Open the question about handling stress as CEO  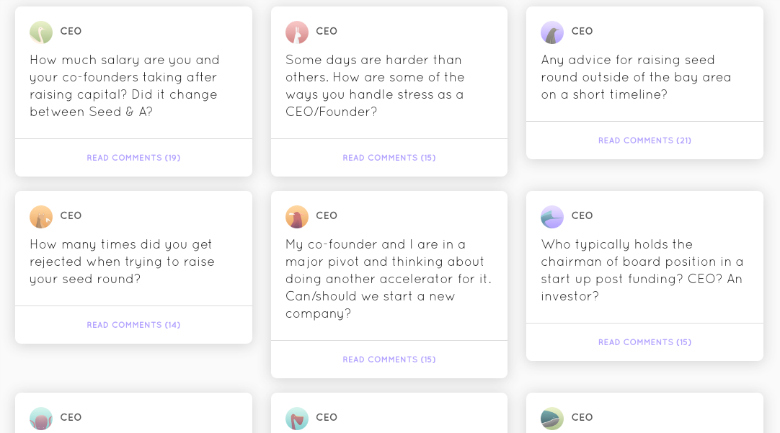(x=375, y=86)
